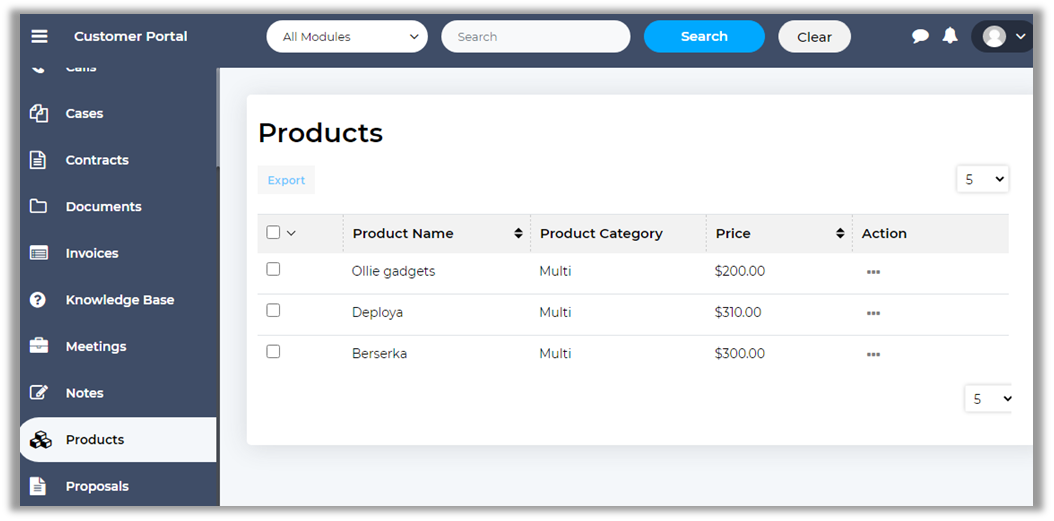Open action dots for Berserka row
Viewport: 1054px width, 521px height.
873,355
